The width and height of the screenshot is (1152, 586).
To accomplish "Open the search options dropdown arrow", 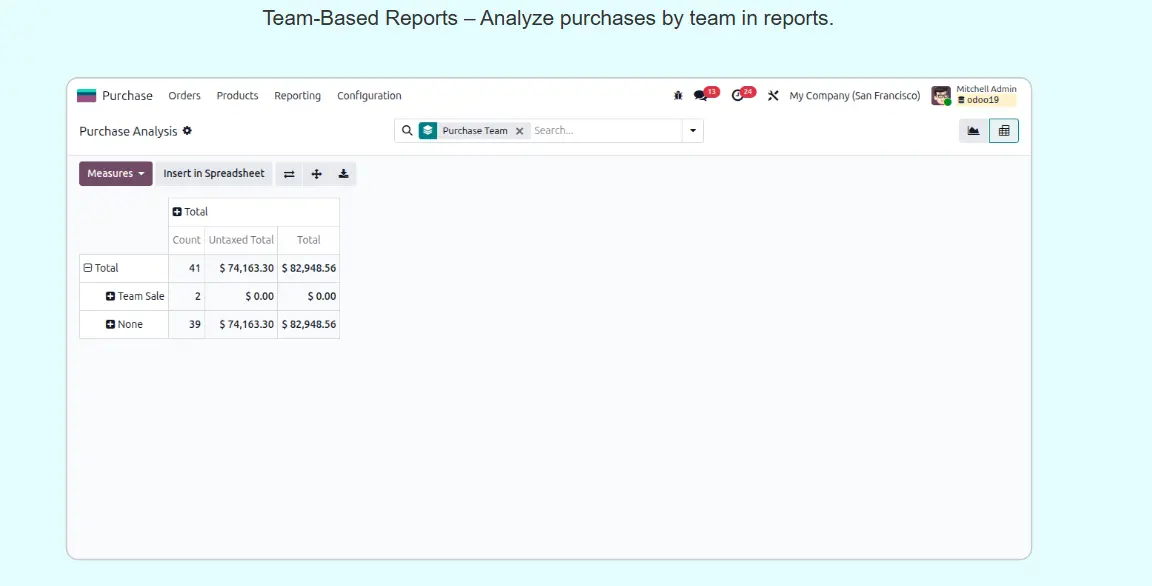I will 692,131.
